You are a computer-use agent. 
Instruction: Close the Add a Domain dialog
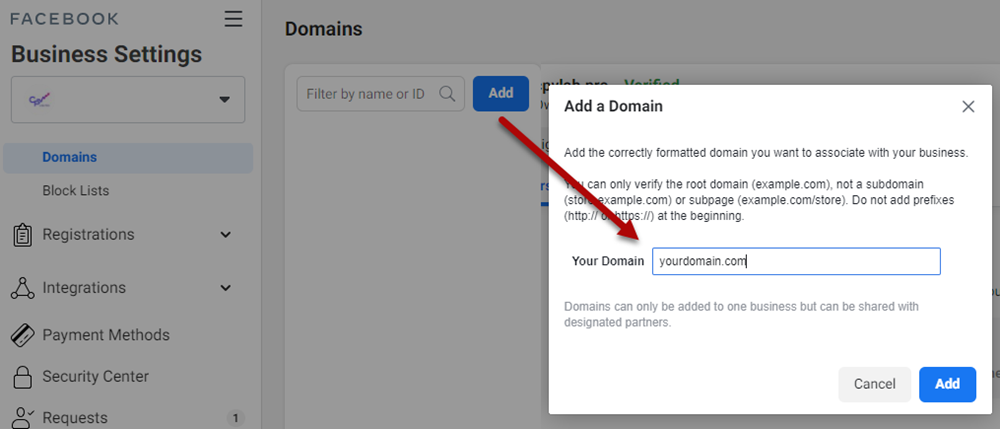[968, 106]
